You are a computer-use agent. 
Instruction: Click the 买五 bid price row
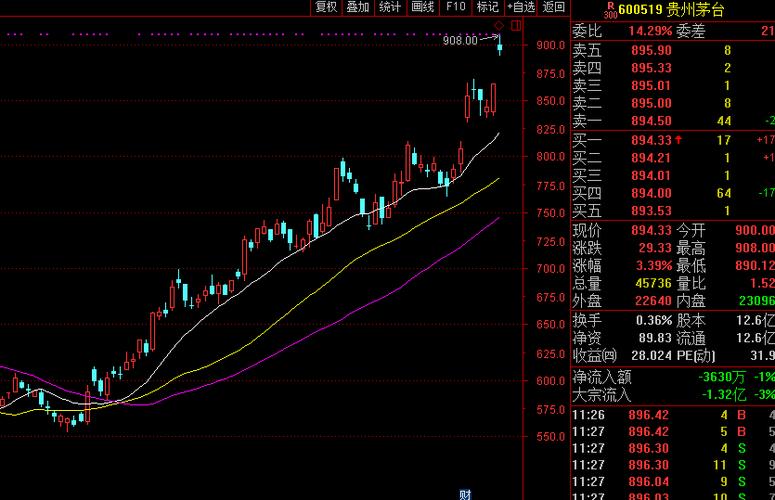650,211
